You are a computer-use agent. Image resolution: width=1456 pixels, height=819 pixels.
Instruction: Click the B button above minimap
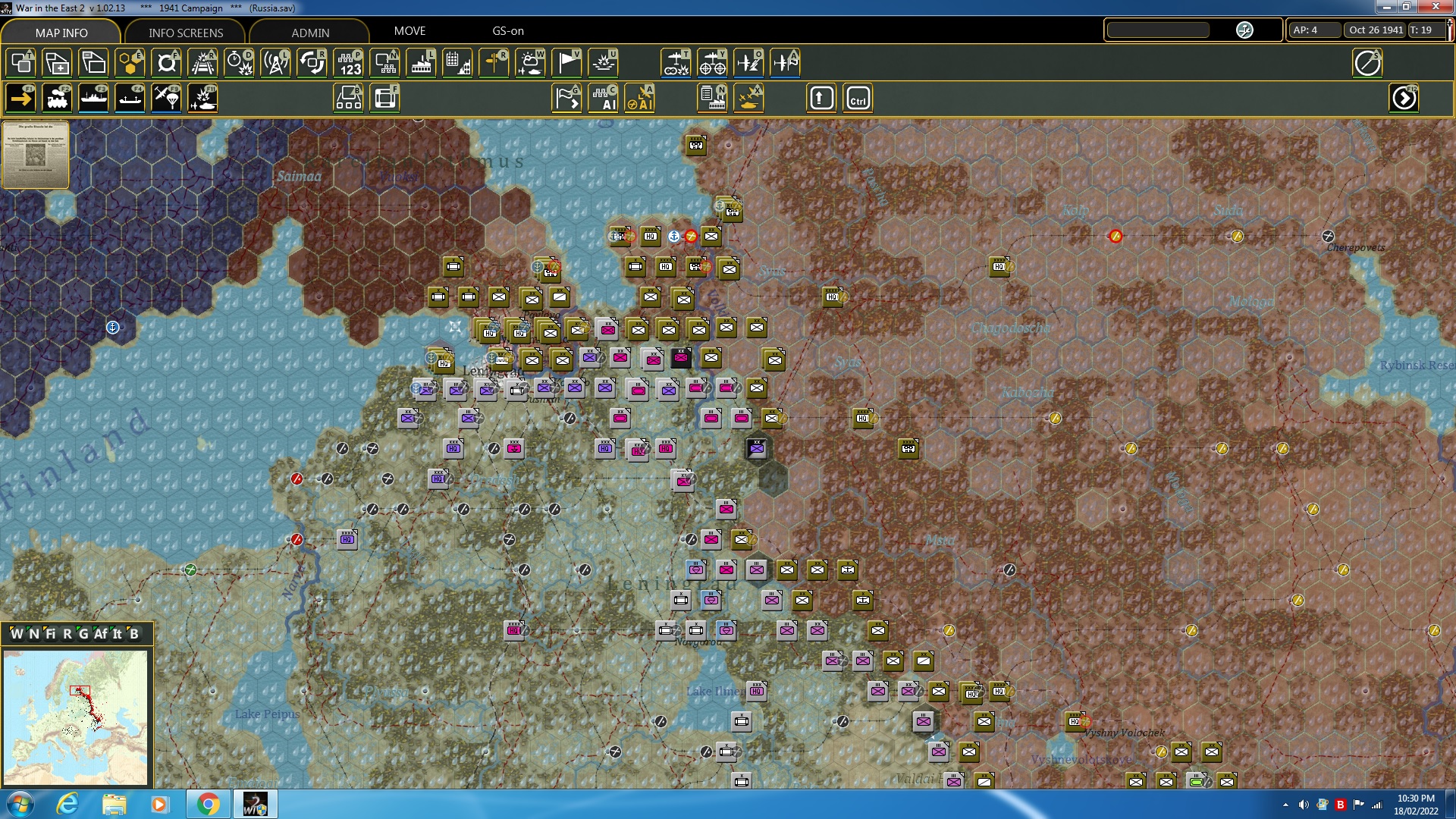(134, 634)
